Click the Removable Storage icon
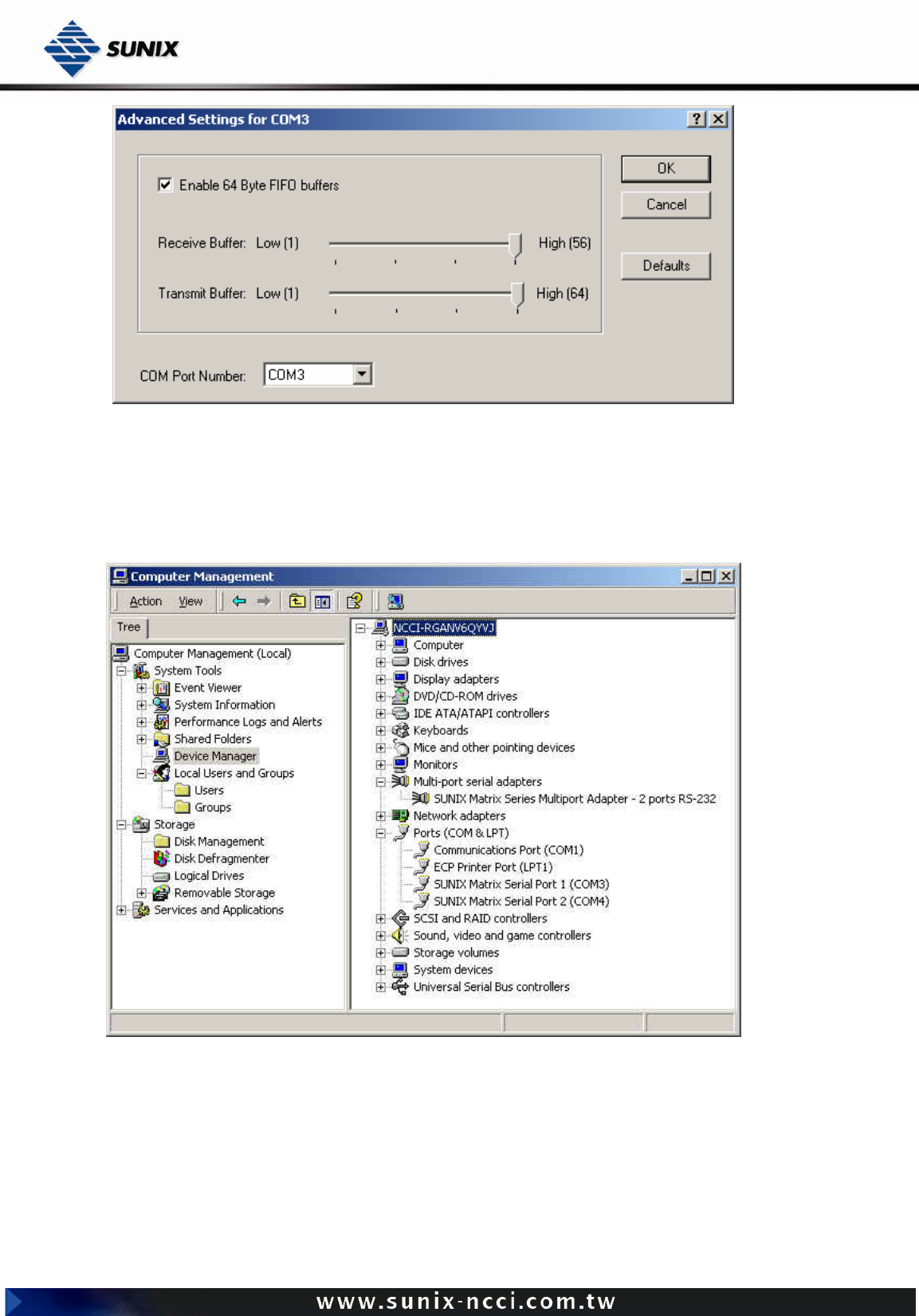 [162, 893]
